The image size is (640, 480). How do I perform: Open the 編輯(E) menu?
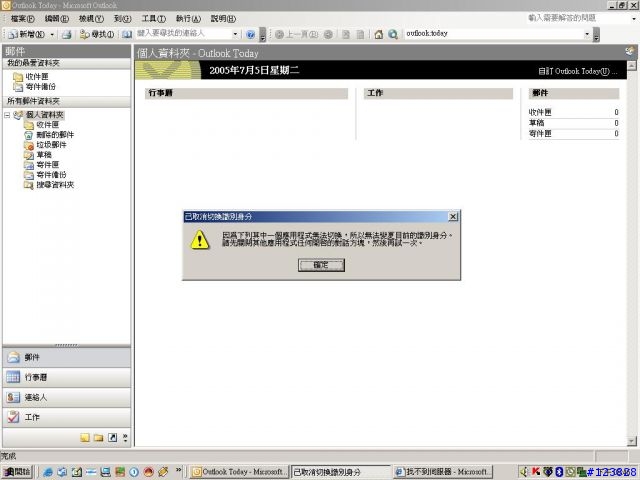click(56, 19)
